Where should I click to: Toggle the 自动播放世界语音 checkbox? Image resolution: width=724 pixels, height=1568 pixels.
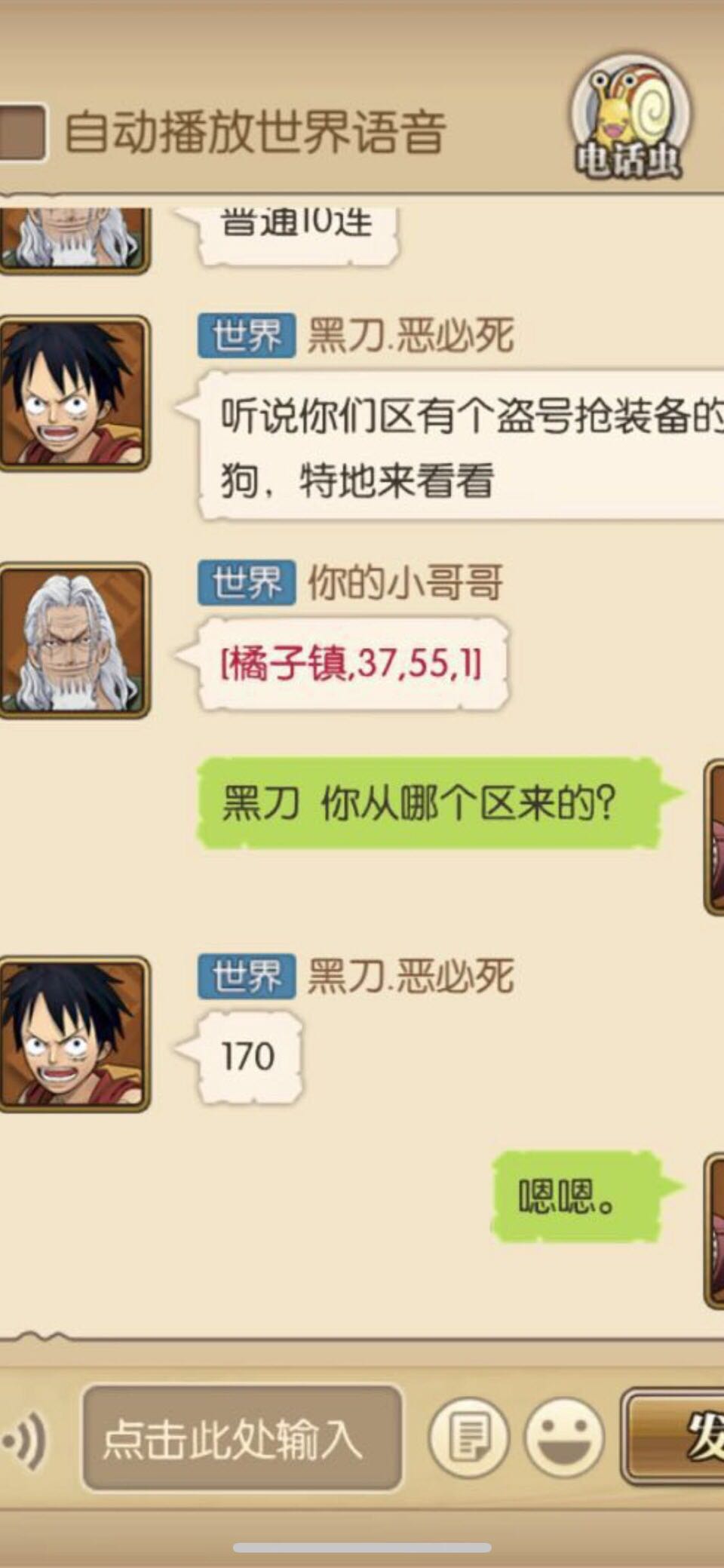click(x=21, y=133)
